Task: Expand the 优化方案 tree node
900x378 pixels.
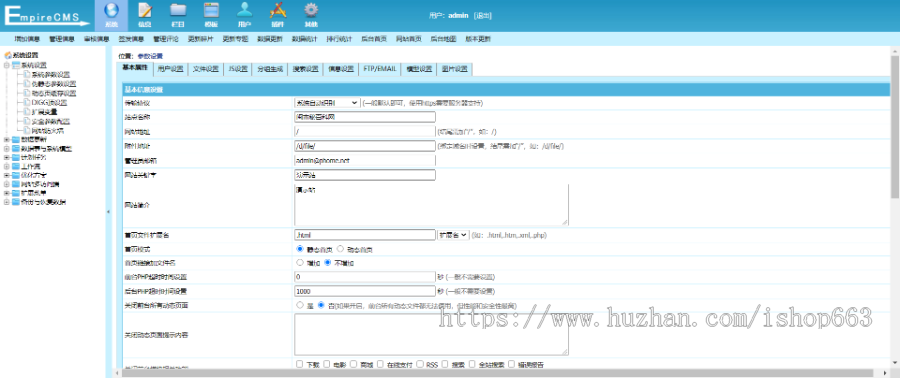Action: [x=7, y=175]
